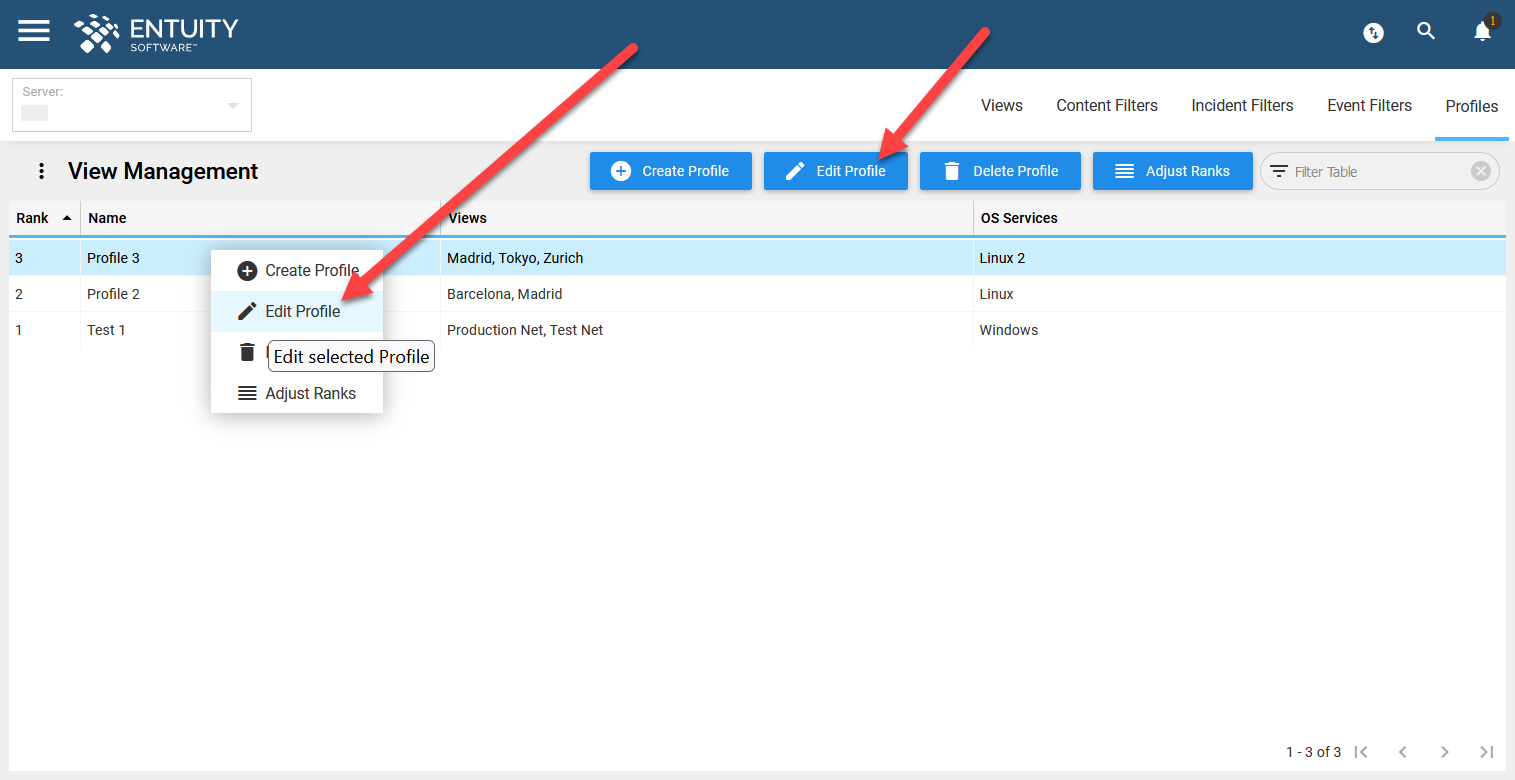Select the Test 1 row name
Screen dimensions: 1515x780
pos(106,330)
